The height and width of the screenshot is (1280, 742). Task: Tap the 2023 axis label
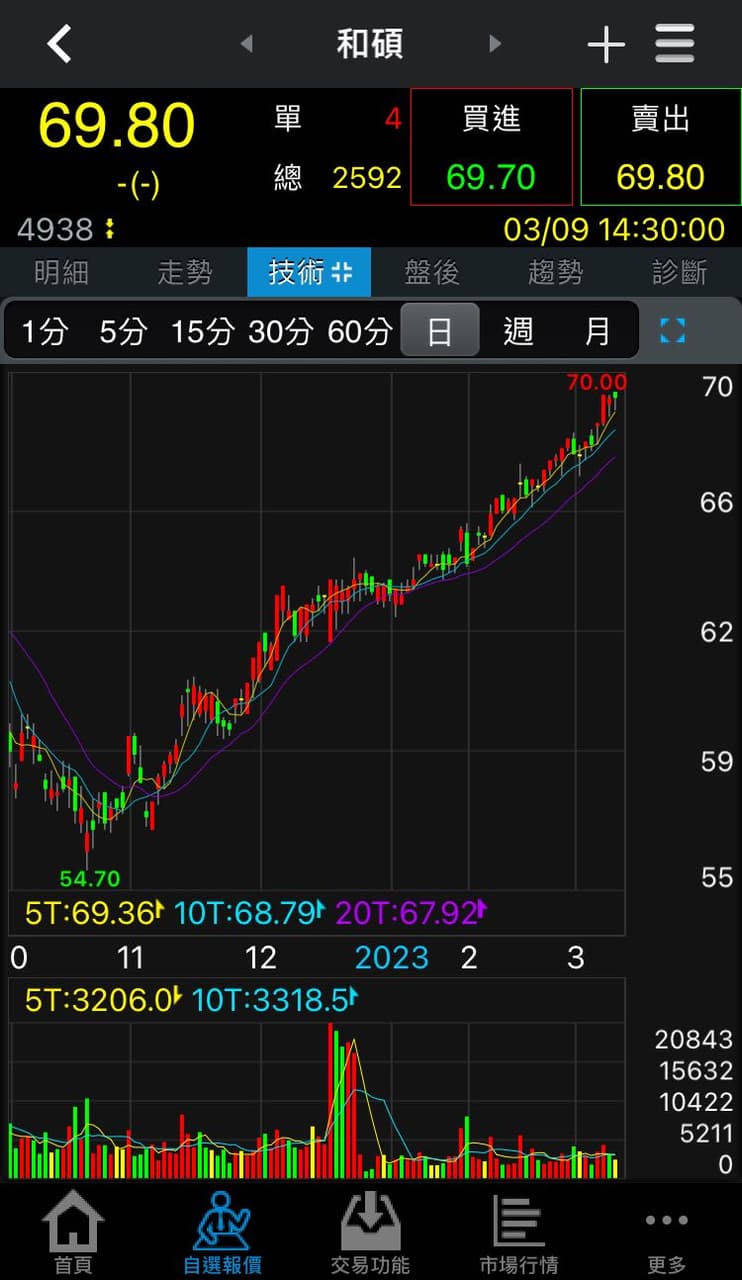(x=392, y=958)
